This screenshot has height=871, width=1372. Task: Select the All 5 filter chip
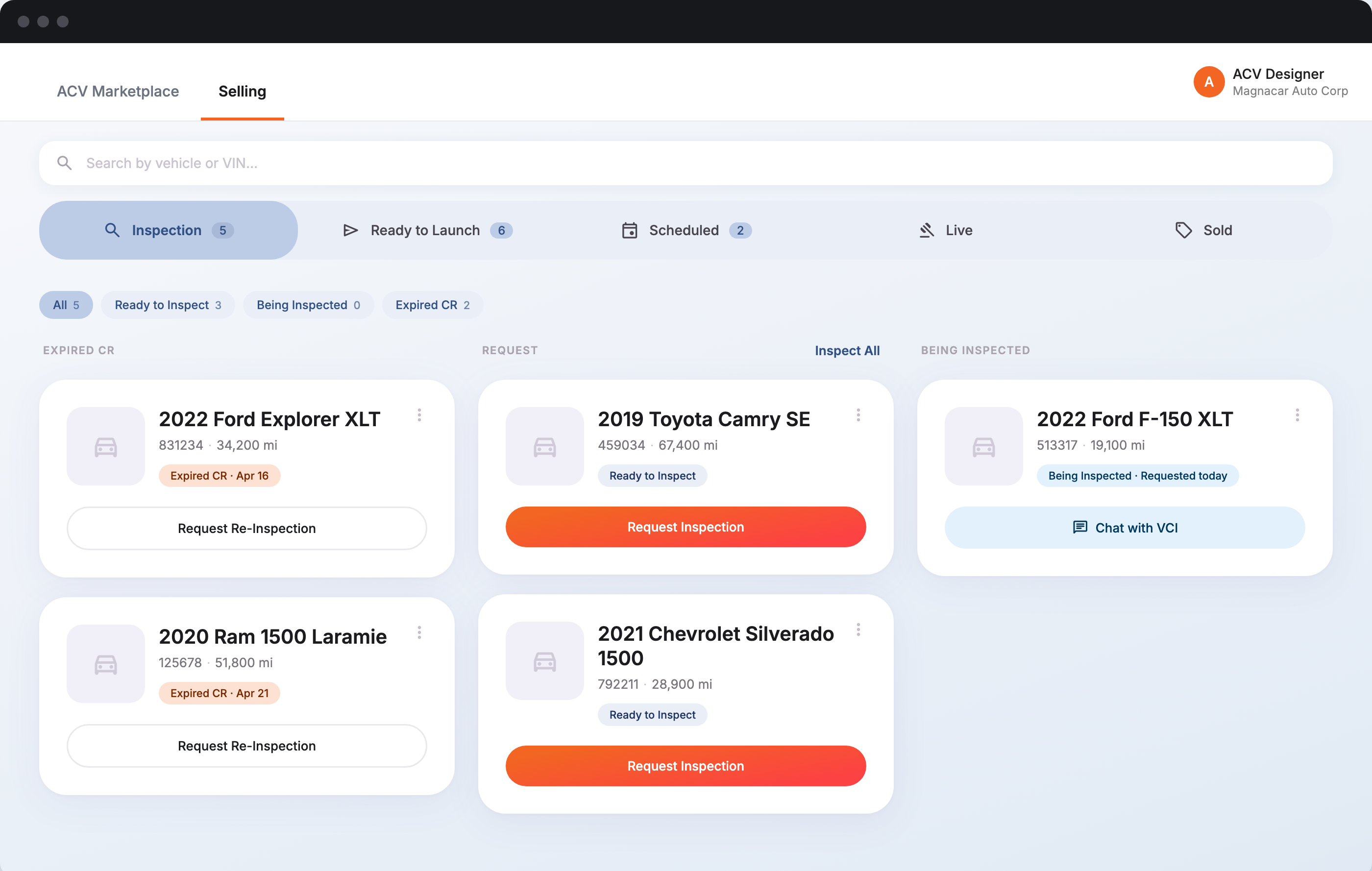pos(66,305)
